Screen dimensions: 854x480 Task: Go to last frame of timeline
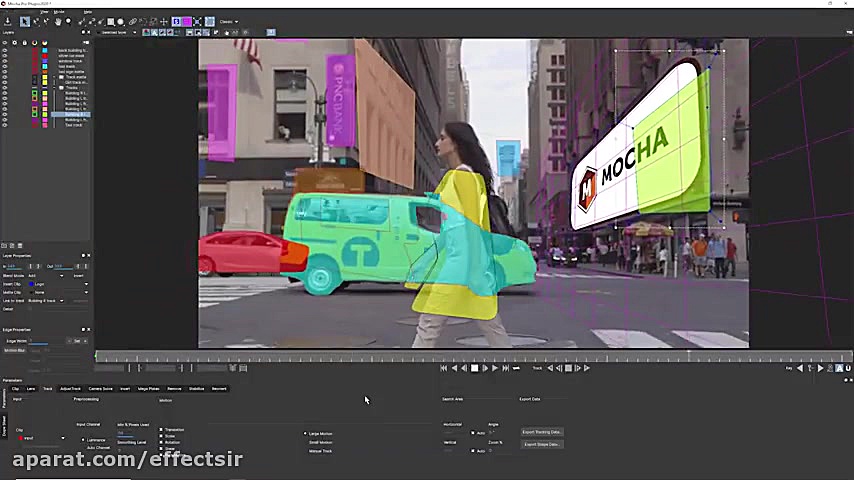pyautogui.click(x=505, y=368)
